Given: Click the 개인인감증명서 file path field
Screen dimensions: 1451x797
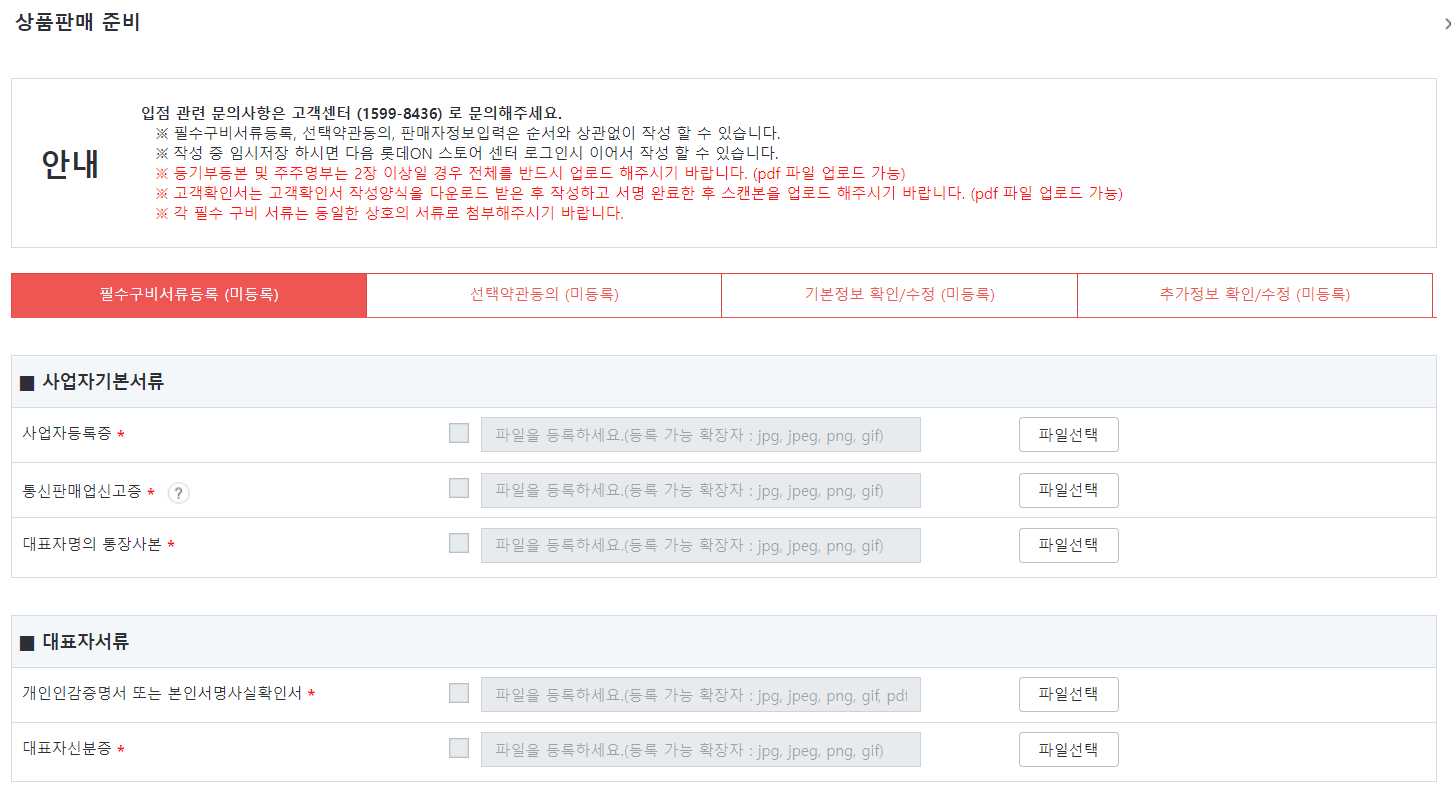Looking at the screenshot, I should [700, 695].
